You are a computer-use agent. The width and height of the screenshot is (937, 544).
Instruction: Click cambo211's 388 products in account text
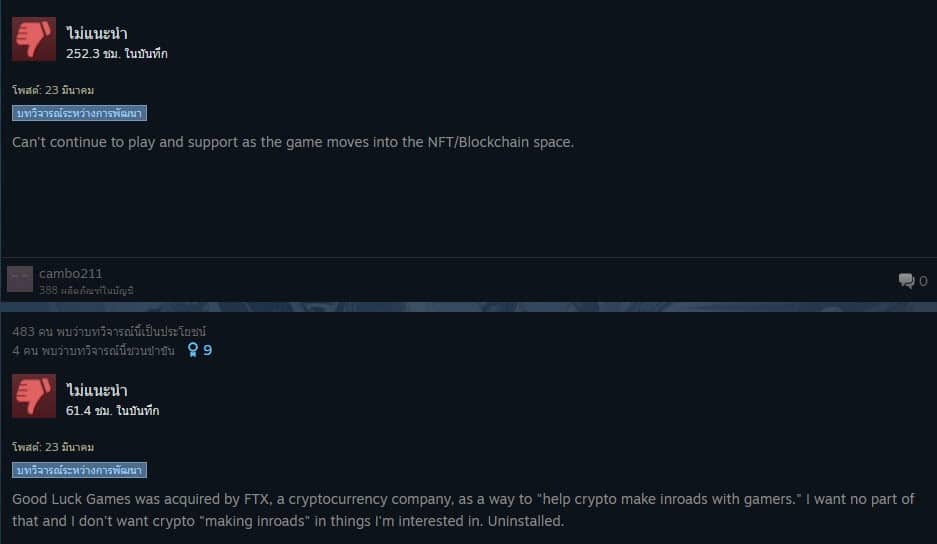[x=86, y=290]
